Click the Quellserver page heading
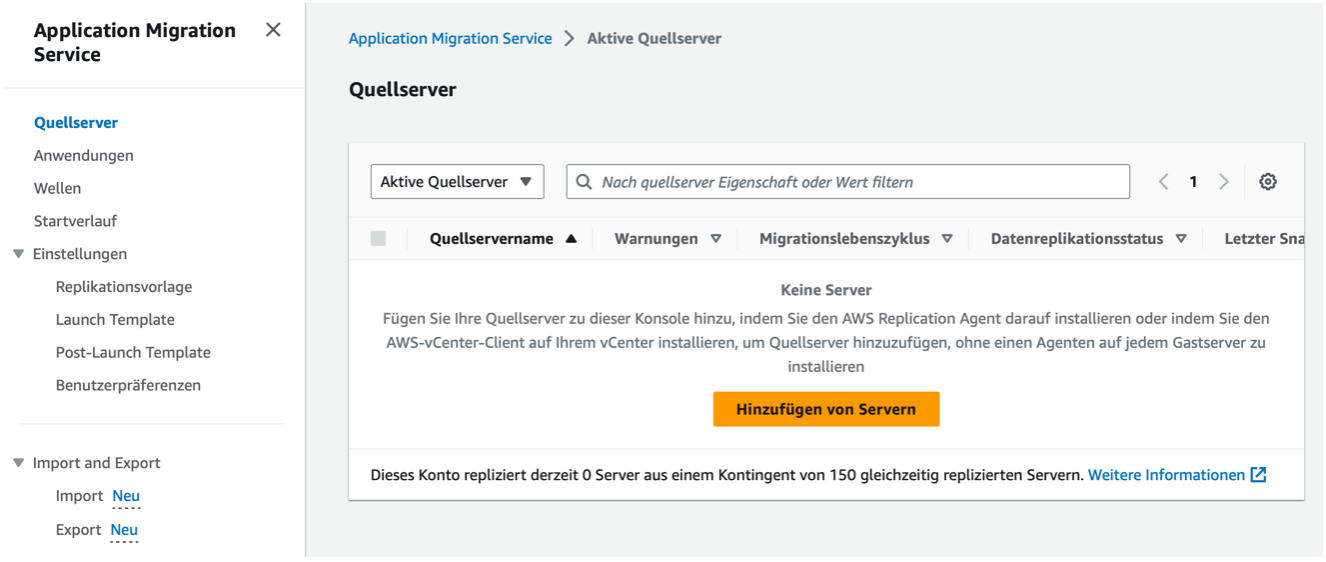1326x562 pixels. pos(402,90)
